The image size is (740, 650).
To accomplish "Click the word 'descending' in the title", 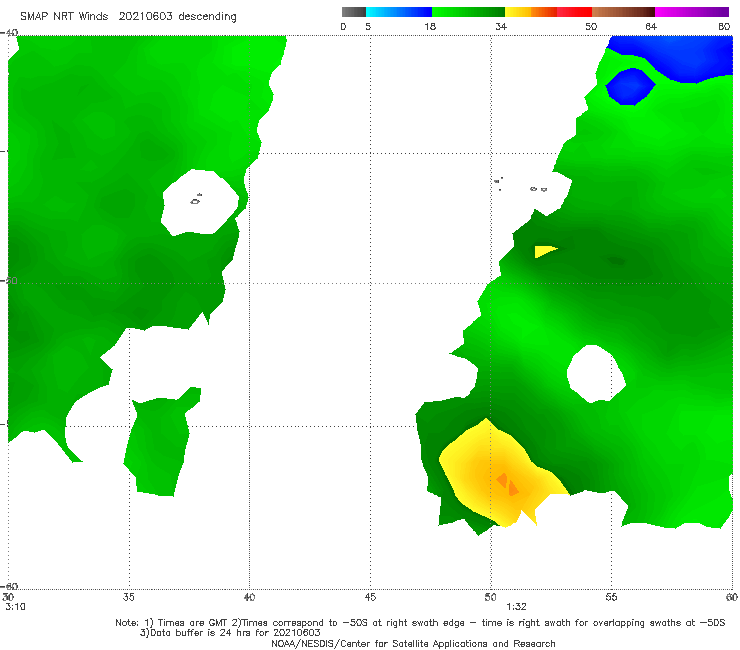I will pos(207,17).
